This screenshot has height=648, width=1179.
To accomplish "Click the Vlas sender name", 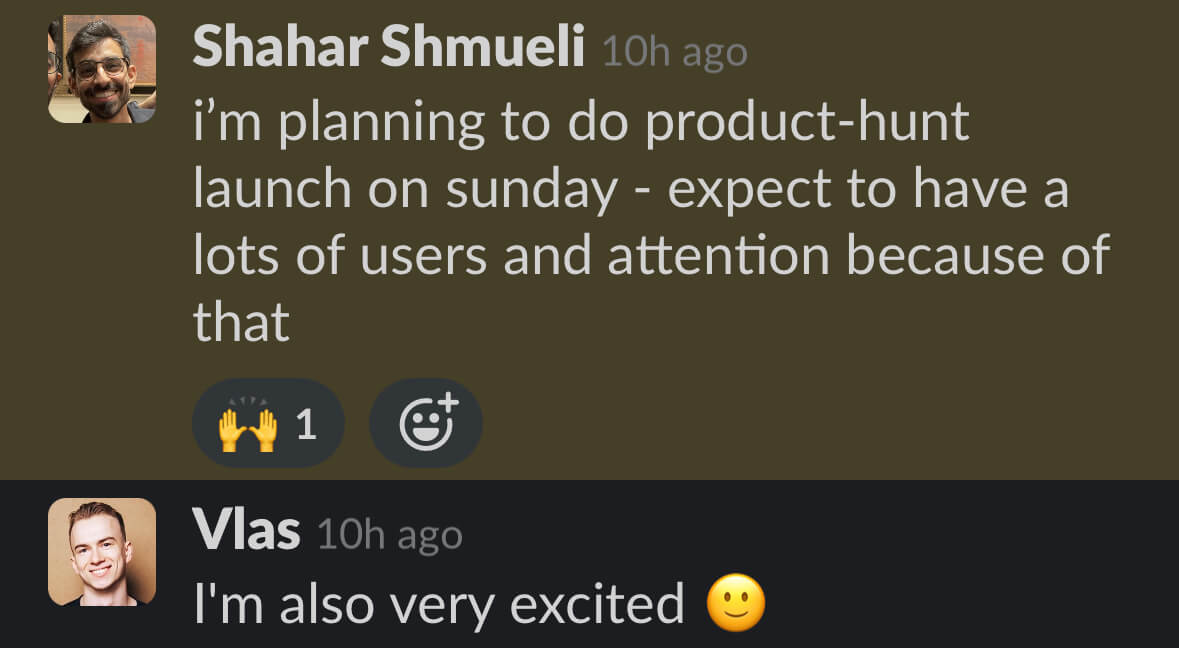I will click(246, 532).
